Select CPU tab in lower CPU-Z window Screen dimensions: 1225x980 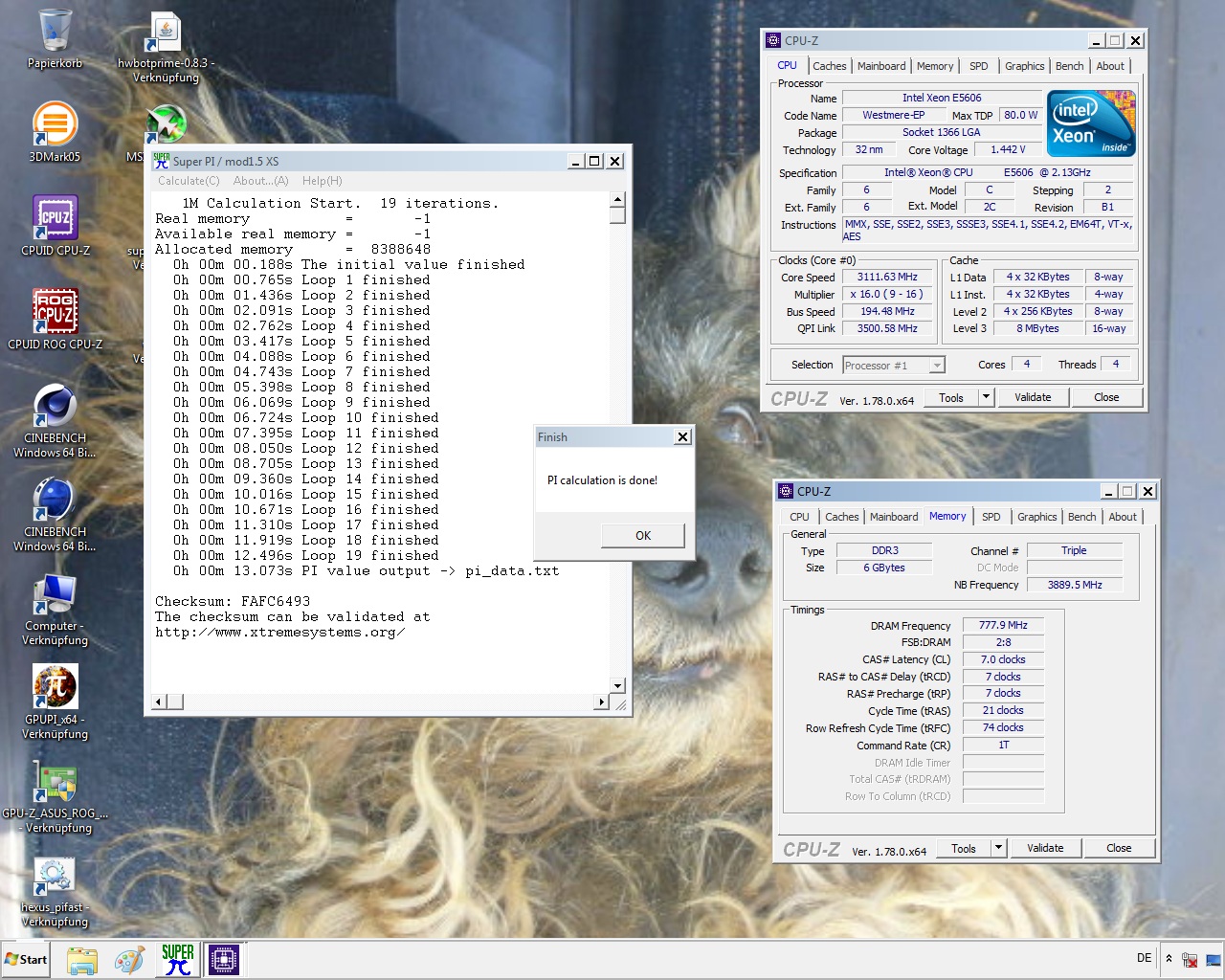(799, 517)
